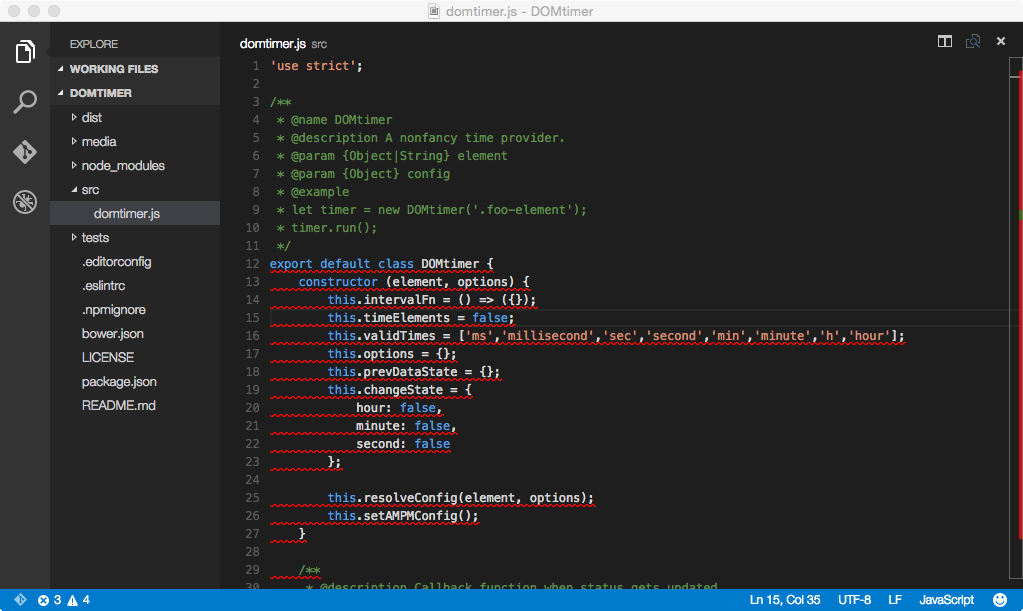Click the domtimer.js editor title
This screenshot has width=1023, height=611.
pos(273,44)
